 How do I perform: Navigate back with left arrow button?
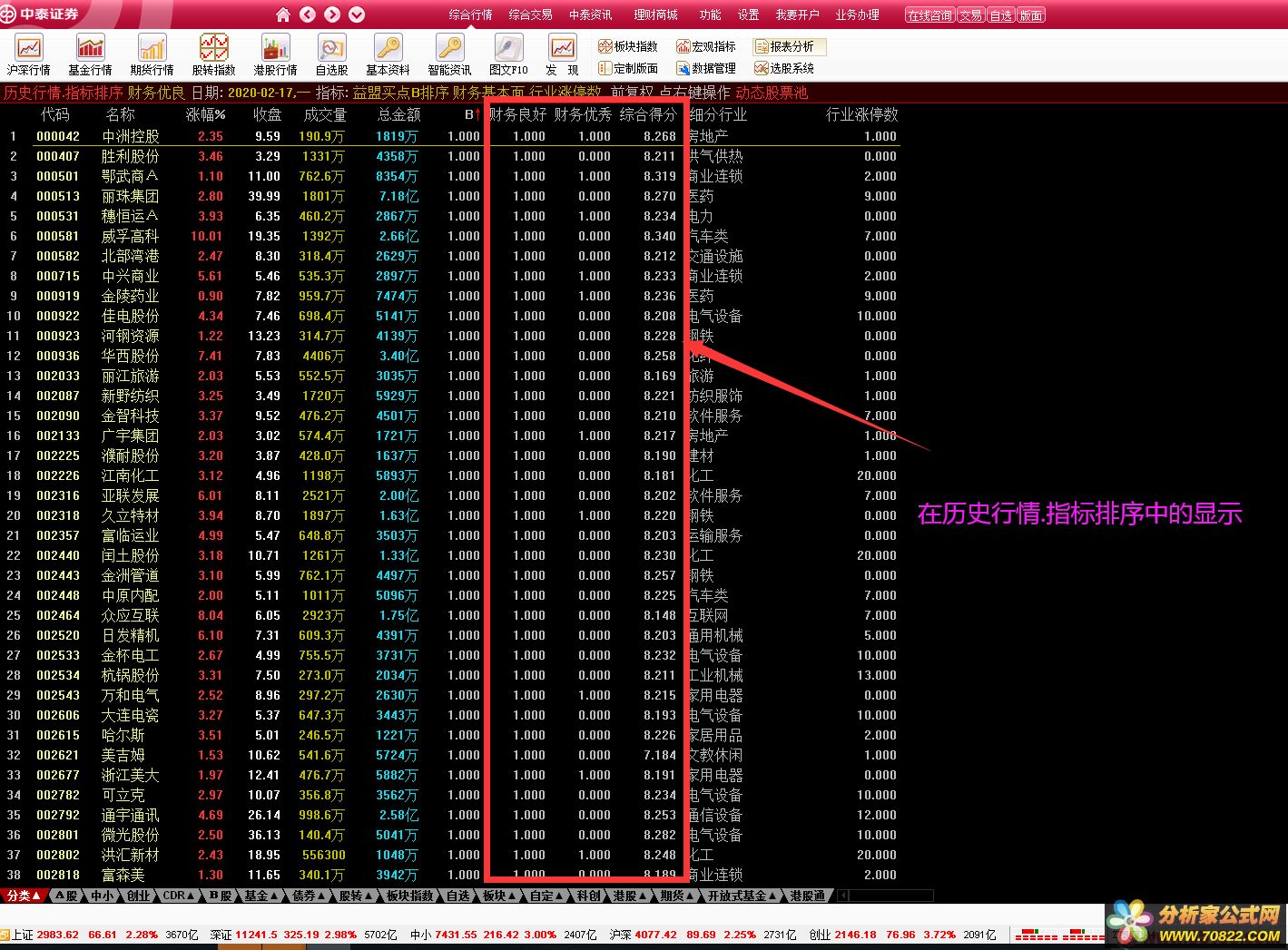(x=308, y=15)
